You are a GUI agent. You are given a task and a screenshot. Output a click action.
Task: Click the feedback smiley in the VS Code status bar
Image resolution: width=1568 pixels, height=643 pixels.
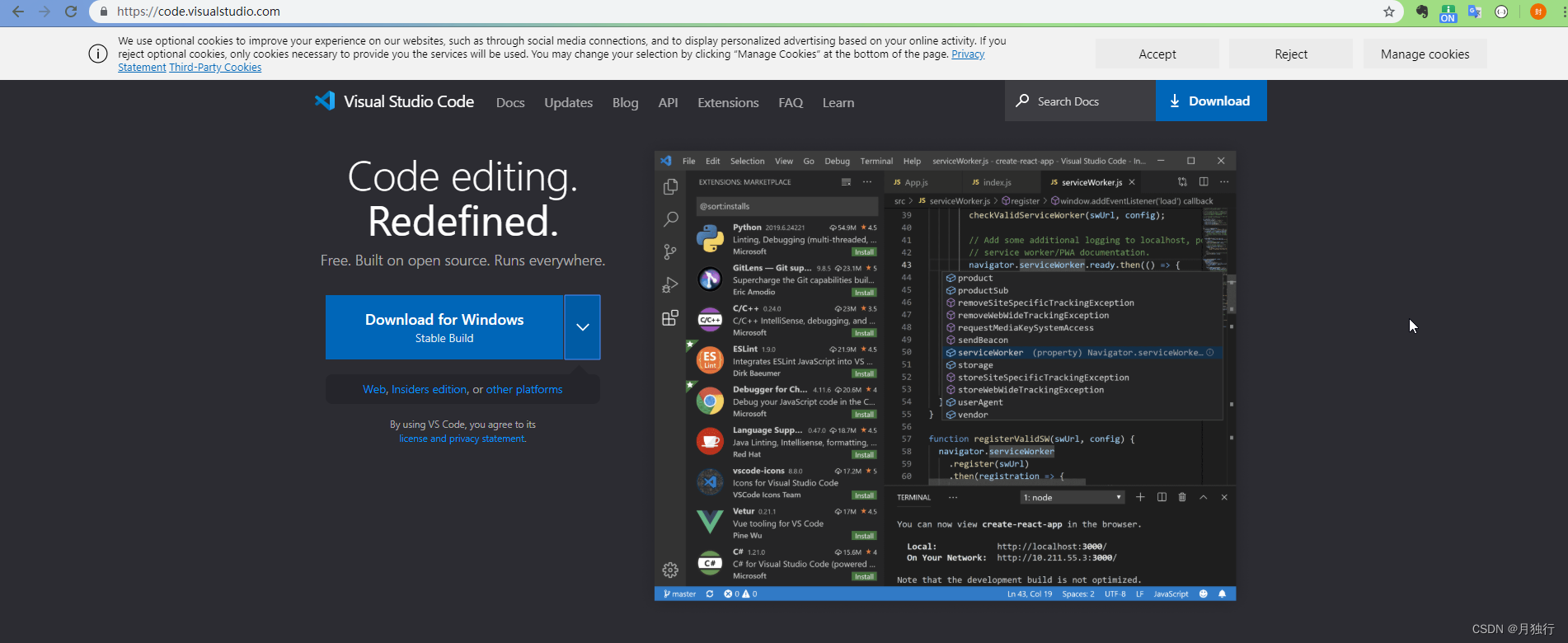(1203, 594)
